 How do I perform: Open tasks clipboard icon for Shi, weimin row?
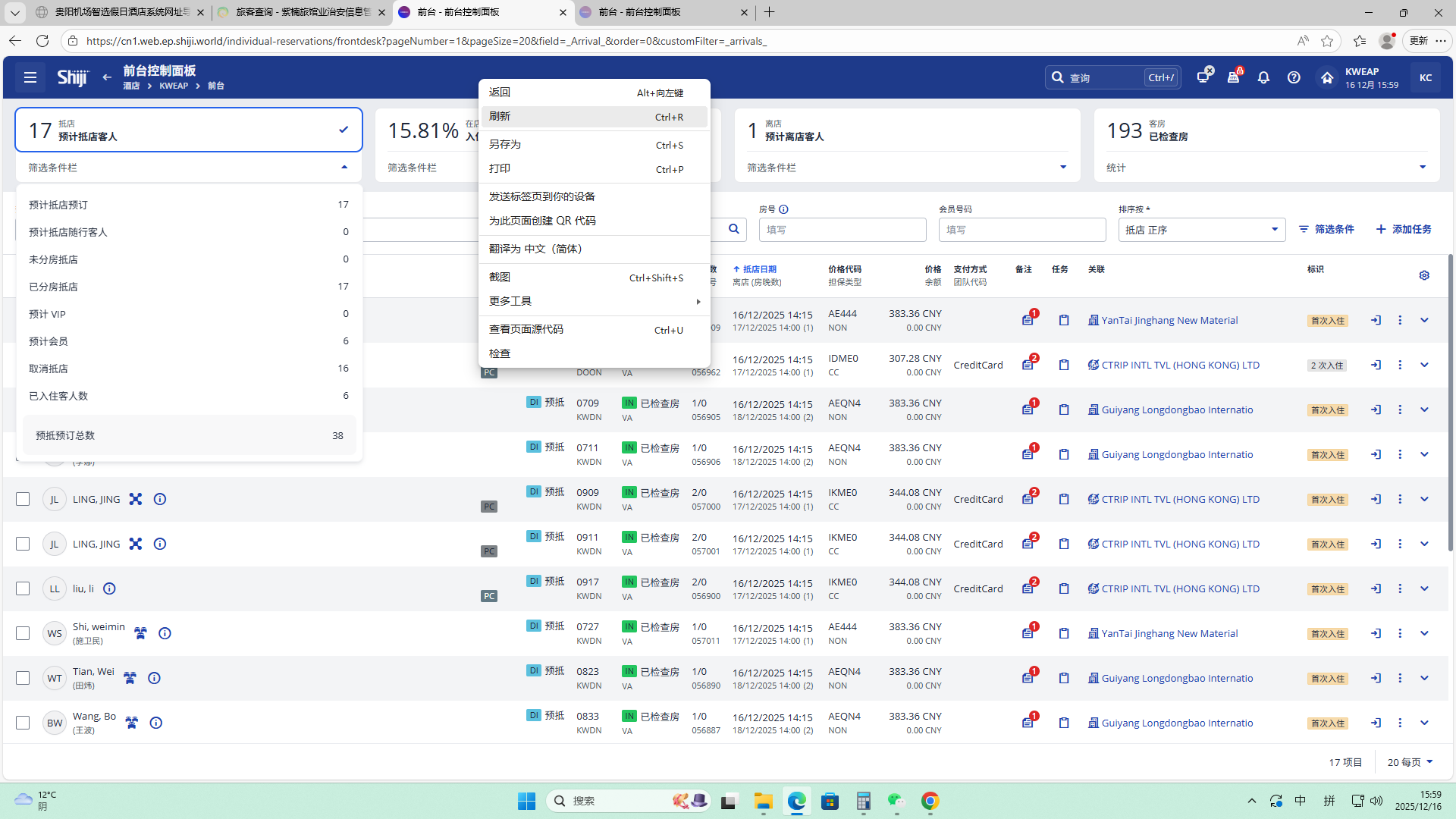[x=1064, y=633]
